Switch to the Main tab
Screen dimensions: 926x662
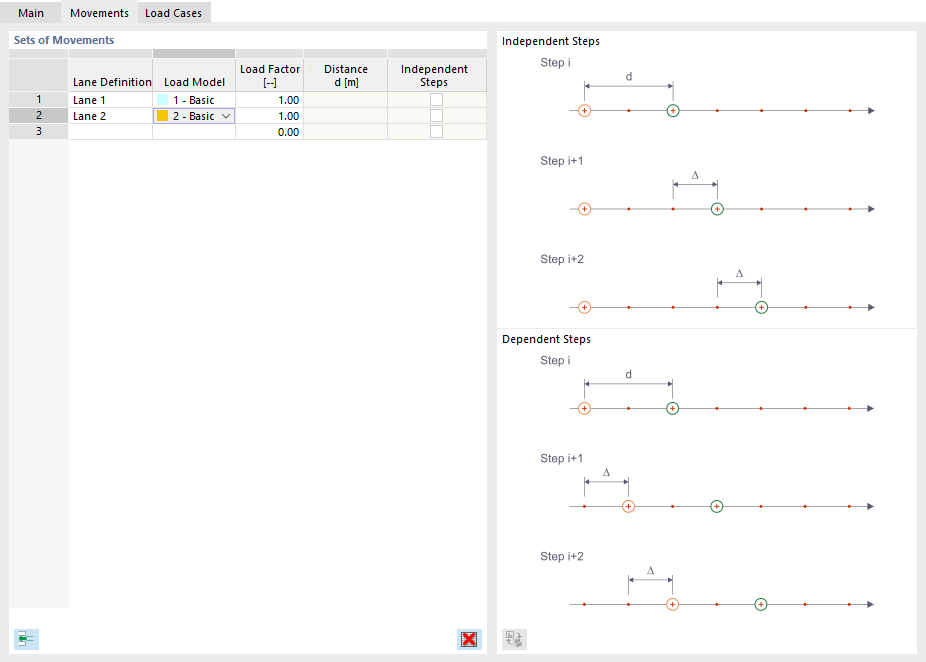pyautogui.click(x=31, y=13)
